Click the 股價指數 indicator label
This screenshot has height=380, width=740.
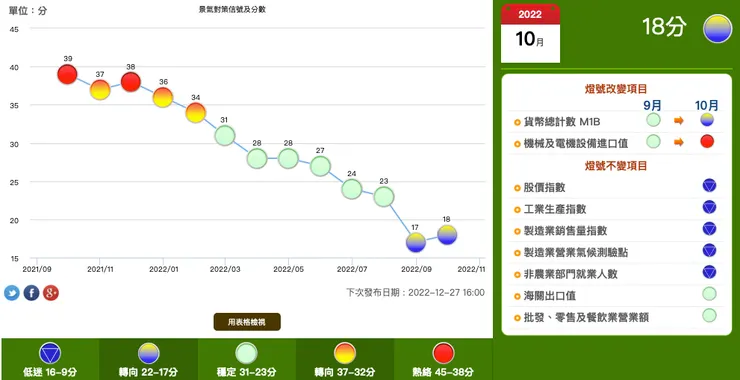coord(544,187)
